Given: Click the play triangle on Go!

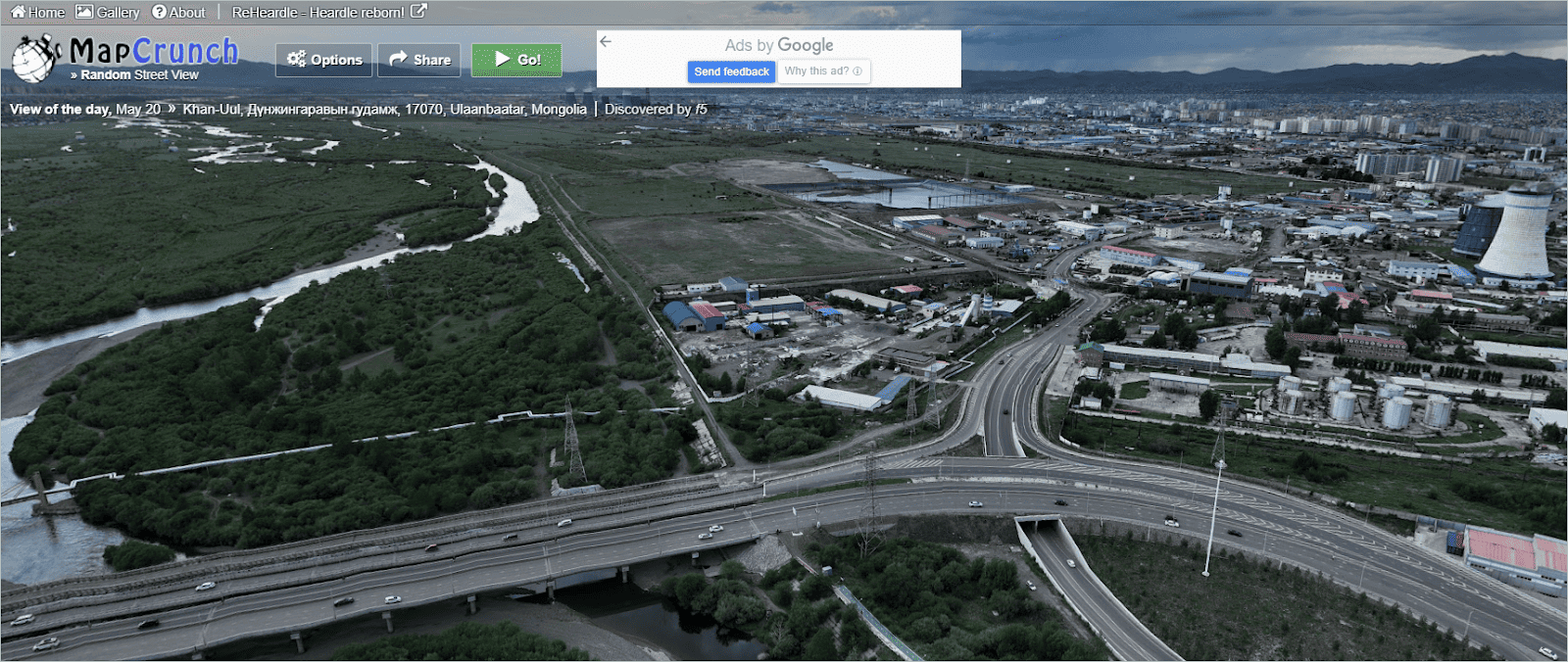Looking at the screenshot, I should coord(502,59).
